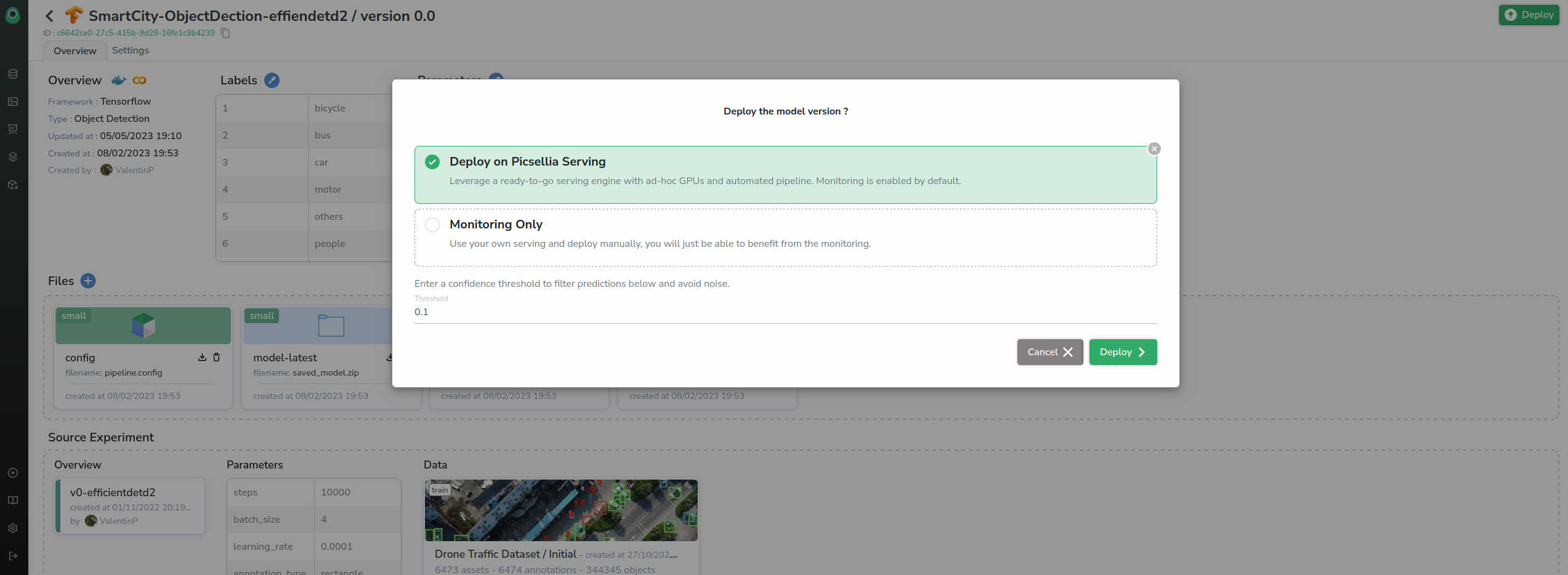This screenshot has height=575, width=1568.
Task: Open the datalake database sidebar icon
Action: click(x=13, y=74)
